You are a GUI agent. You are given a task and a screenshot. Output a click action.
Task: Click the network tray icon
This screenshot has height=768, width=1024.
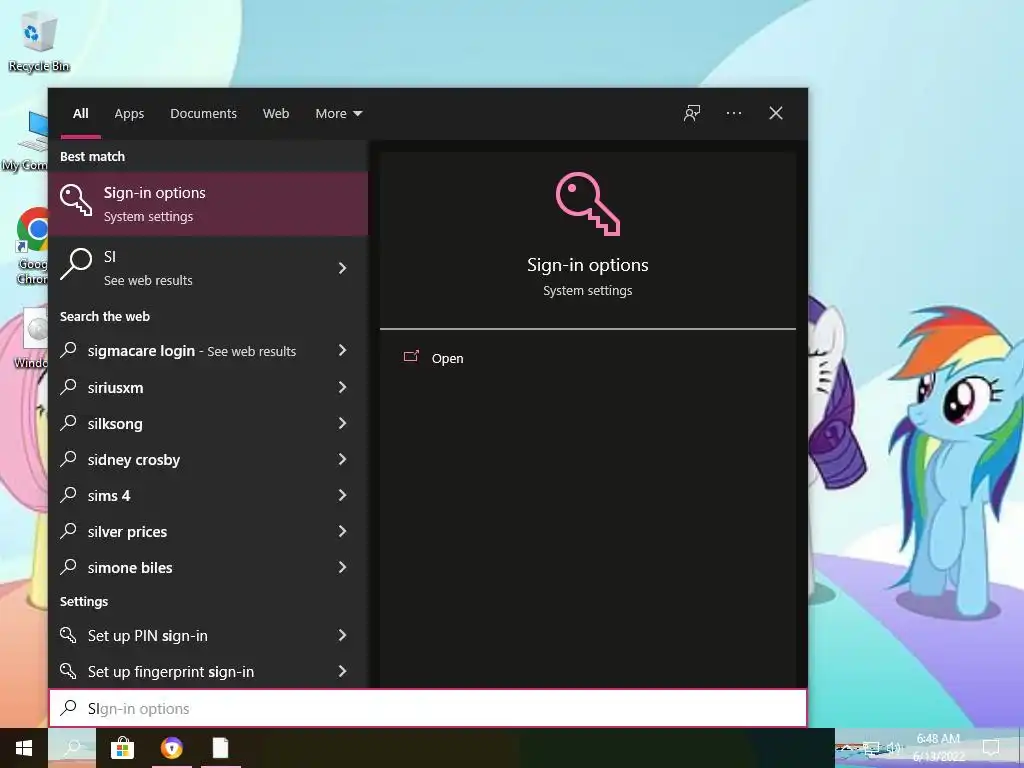coord(872,748)
